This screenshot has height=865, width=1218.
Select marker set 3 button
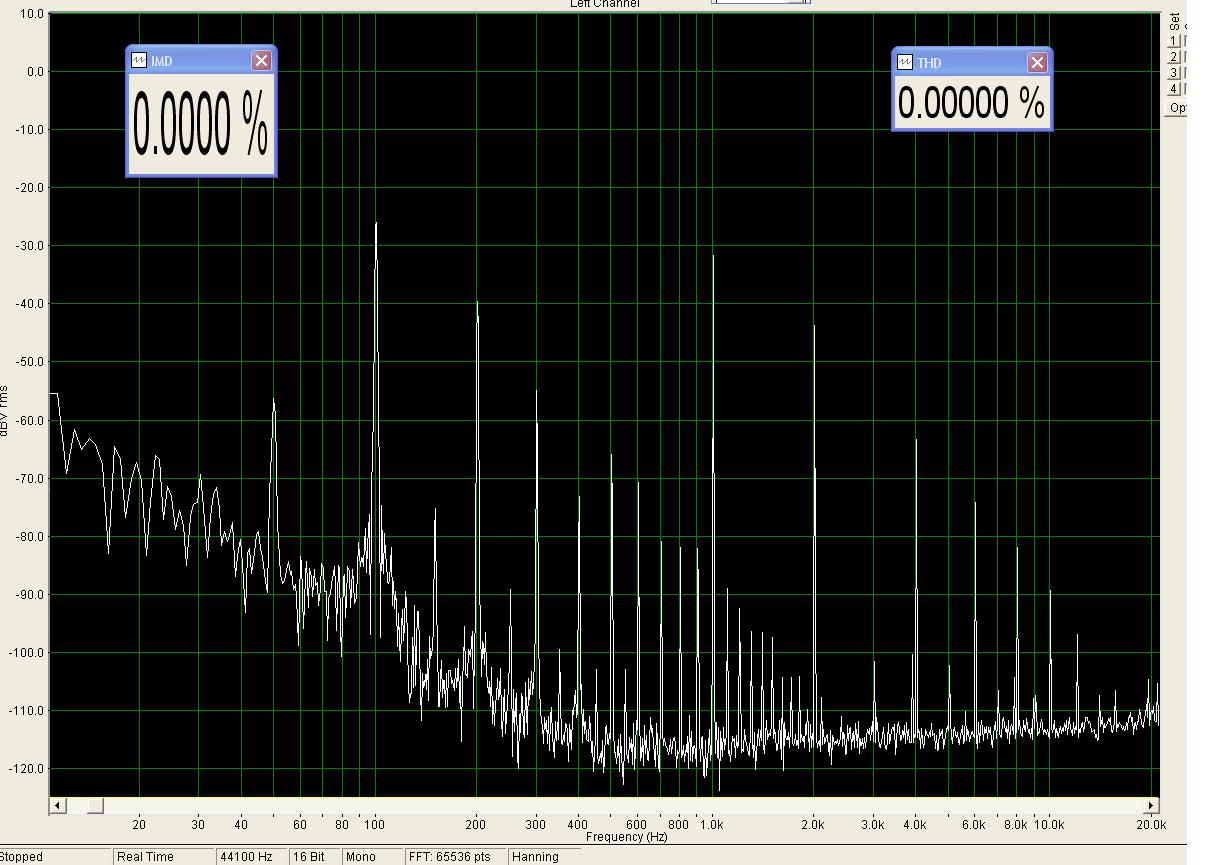(1174, 73)
